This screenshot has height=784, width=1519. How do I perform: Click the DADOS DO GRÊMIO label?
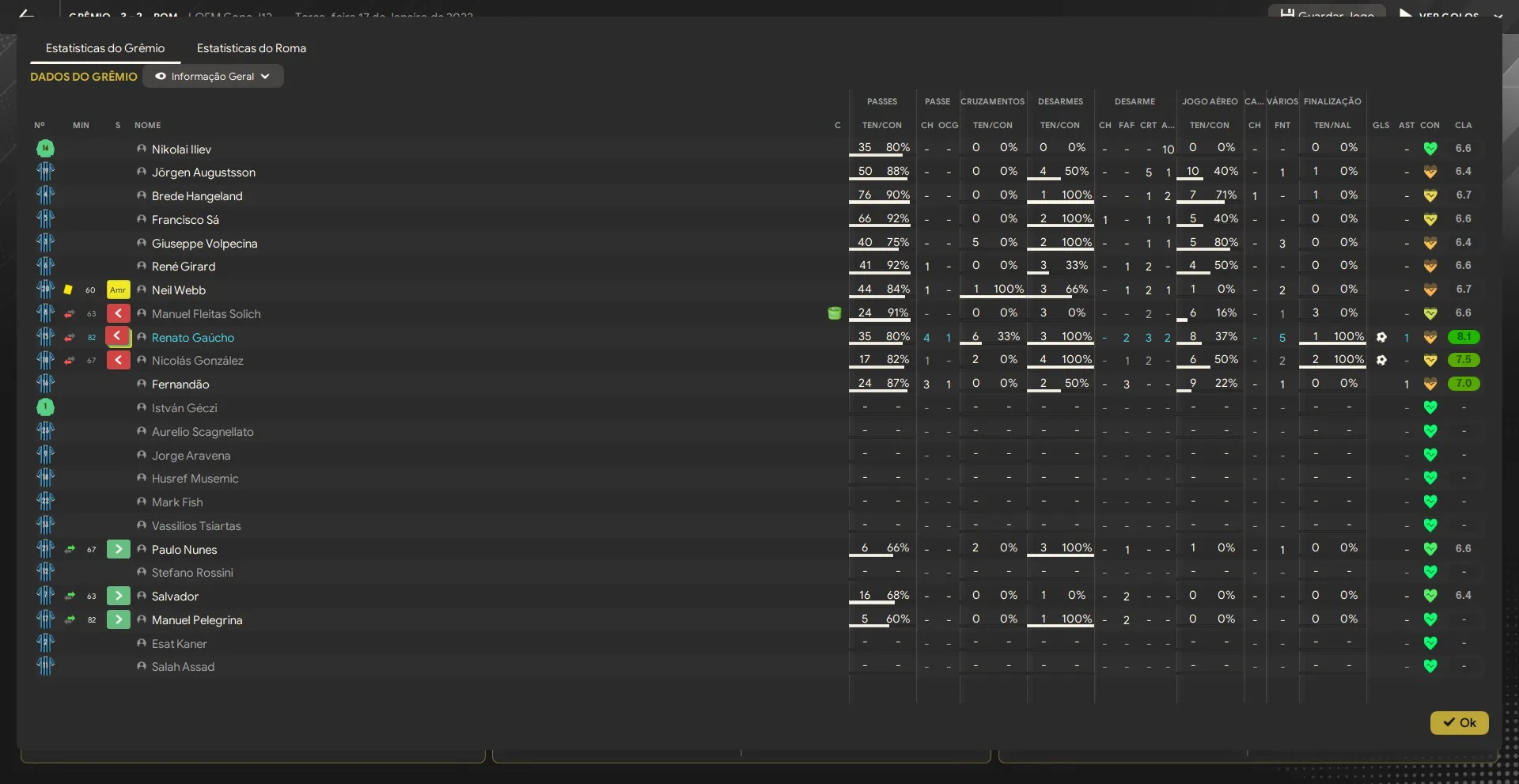(84, 77)
